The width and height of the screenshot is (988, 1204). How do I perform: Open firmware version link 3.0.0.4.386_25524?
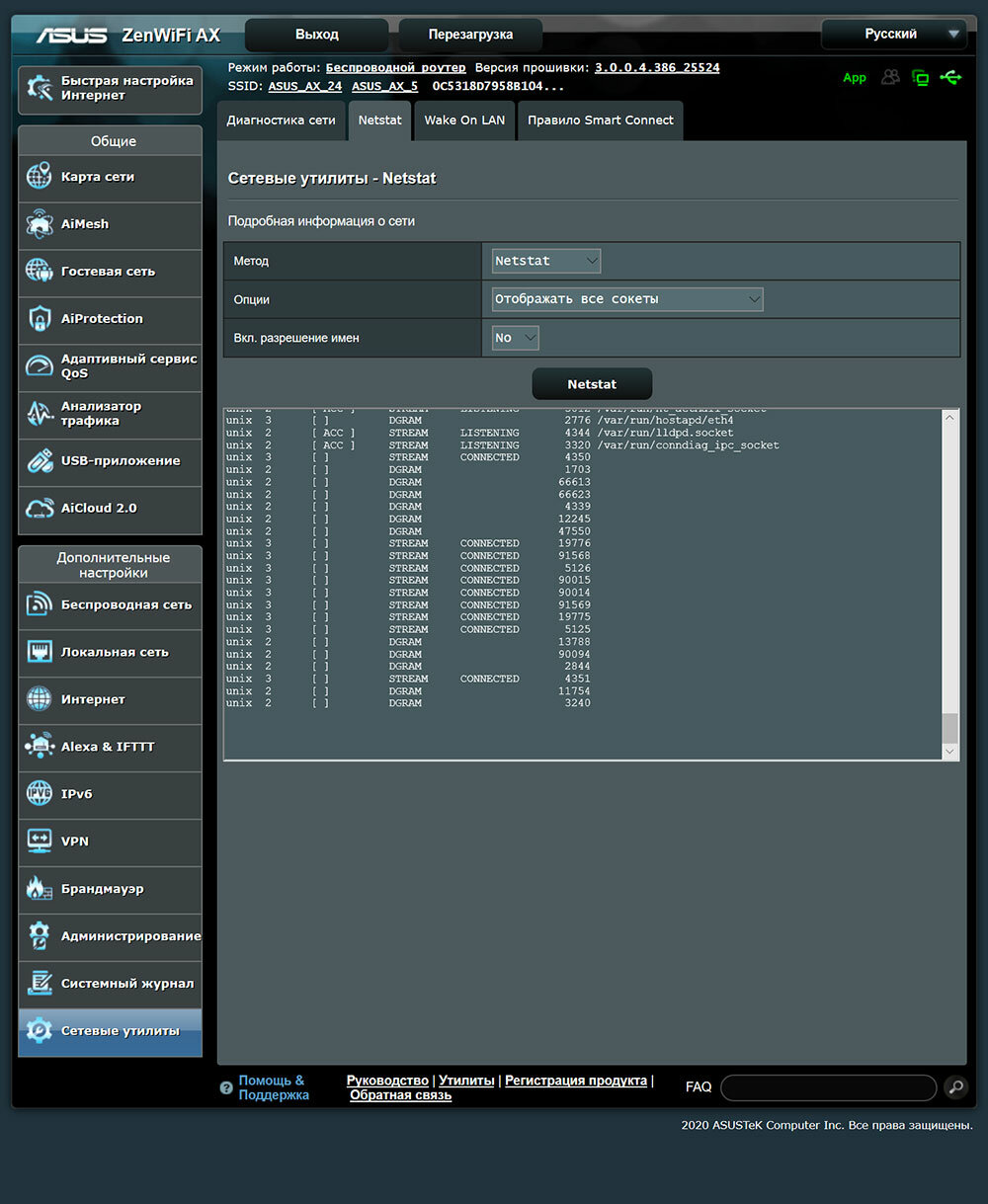657,68
